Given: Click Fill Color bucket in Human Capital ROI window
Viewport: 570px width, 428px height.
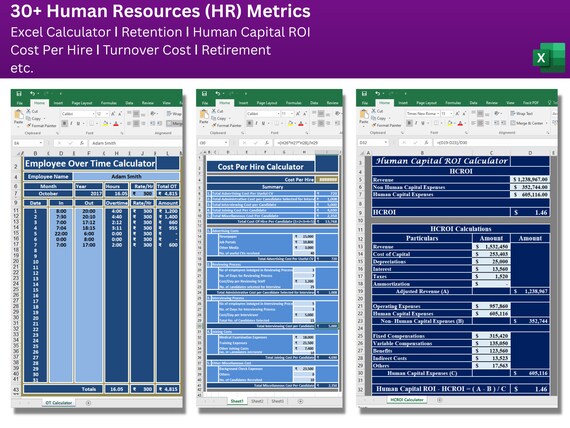Looking at the screenshot, I should [450, 123].
